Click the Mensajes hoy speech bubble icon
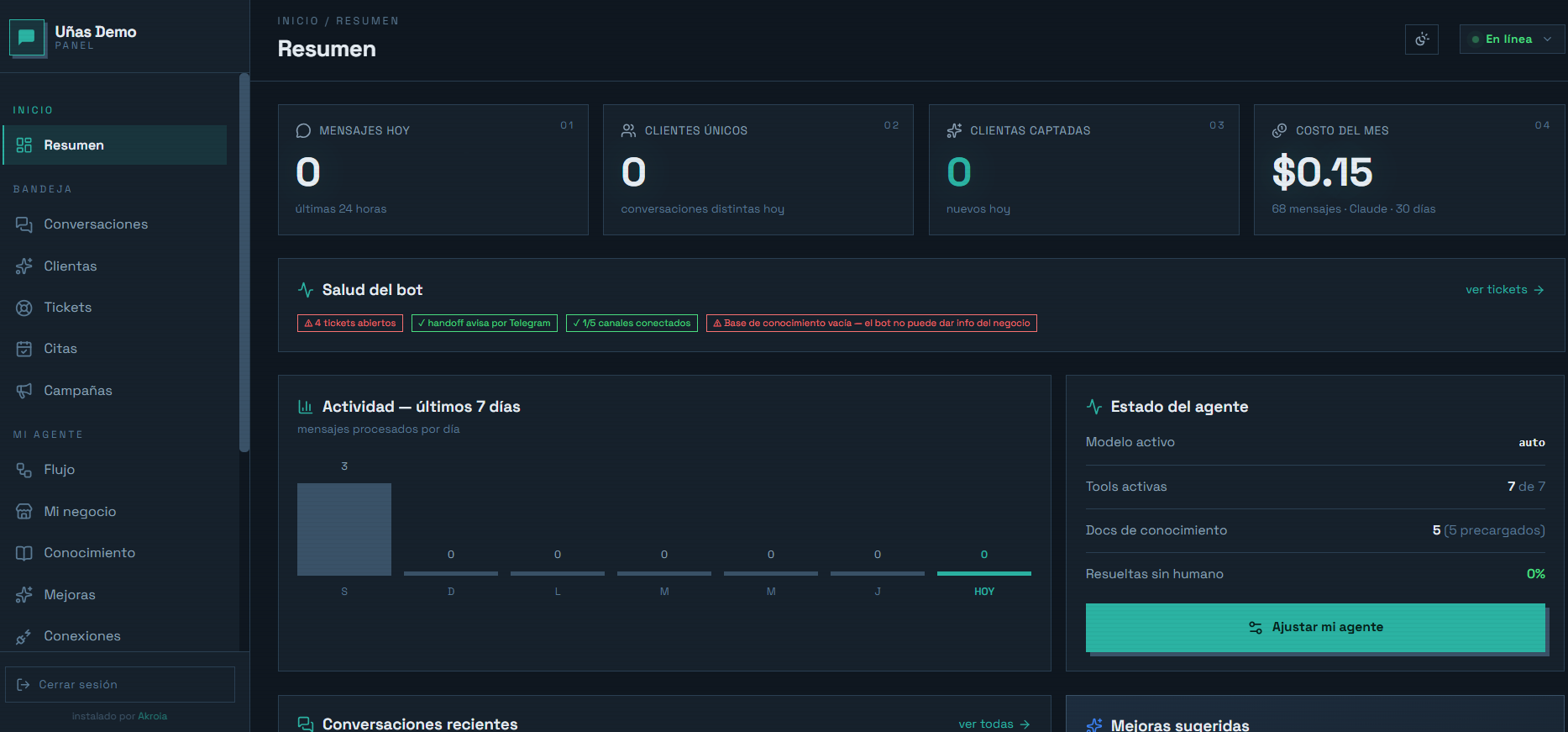Image resolution: width=1568 pixels, height=732 pixels. point(304,131)
